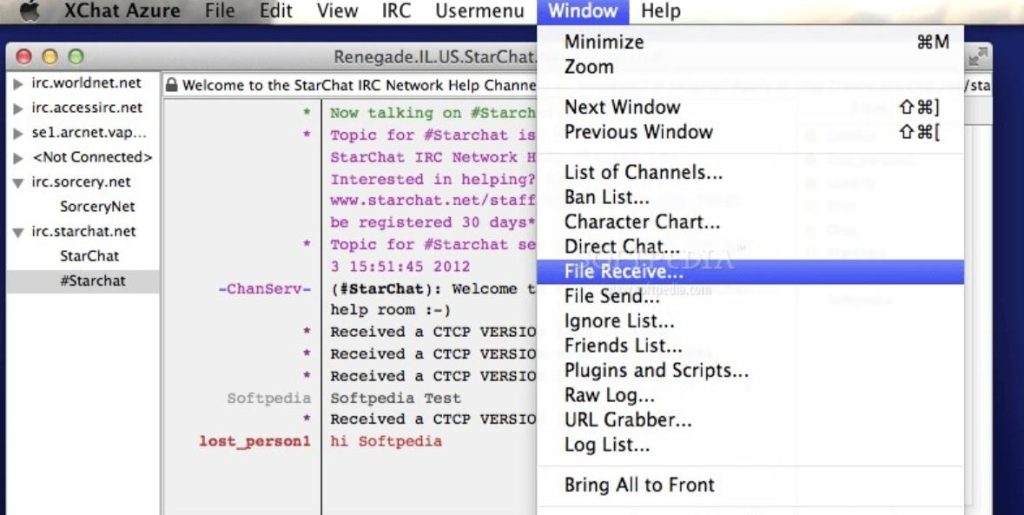Select Previous Window menu entry
Viewport: 1024px width, 515px height.
click(x=750, y=133)
